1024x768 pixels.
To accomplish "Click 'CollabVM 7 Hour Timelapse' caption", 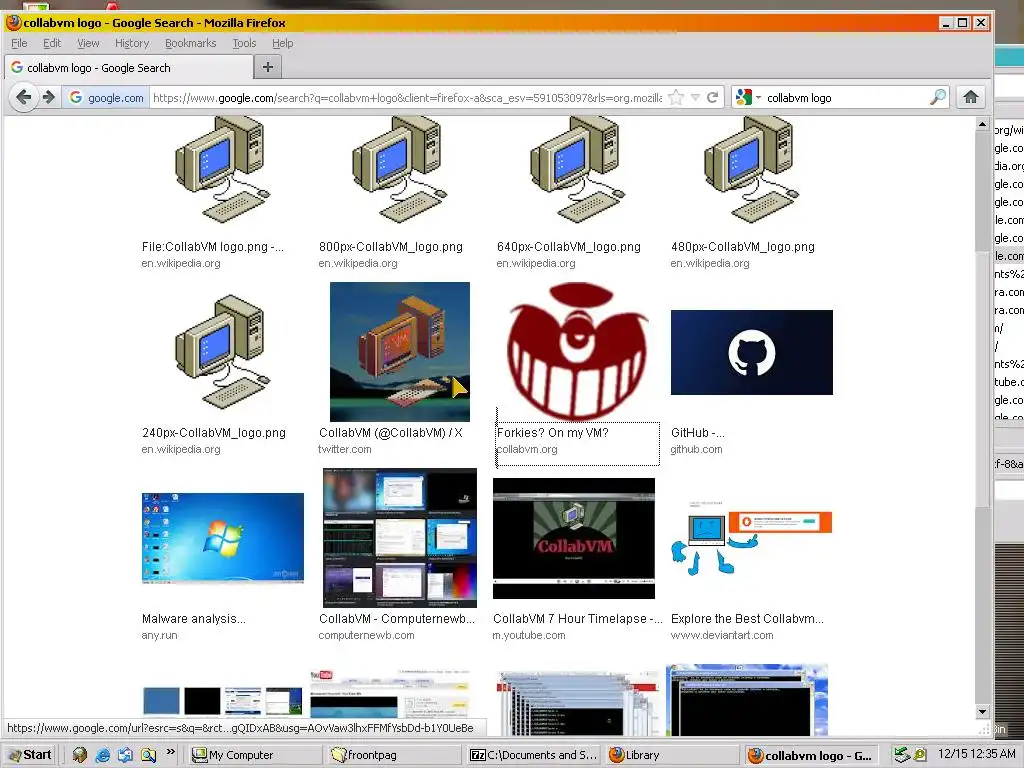I will click(578, 618).
